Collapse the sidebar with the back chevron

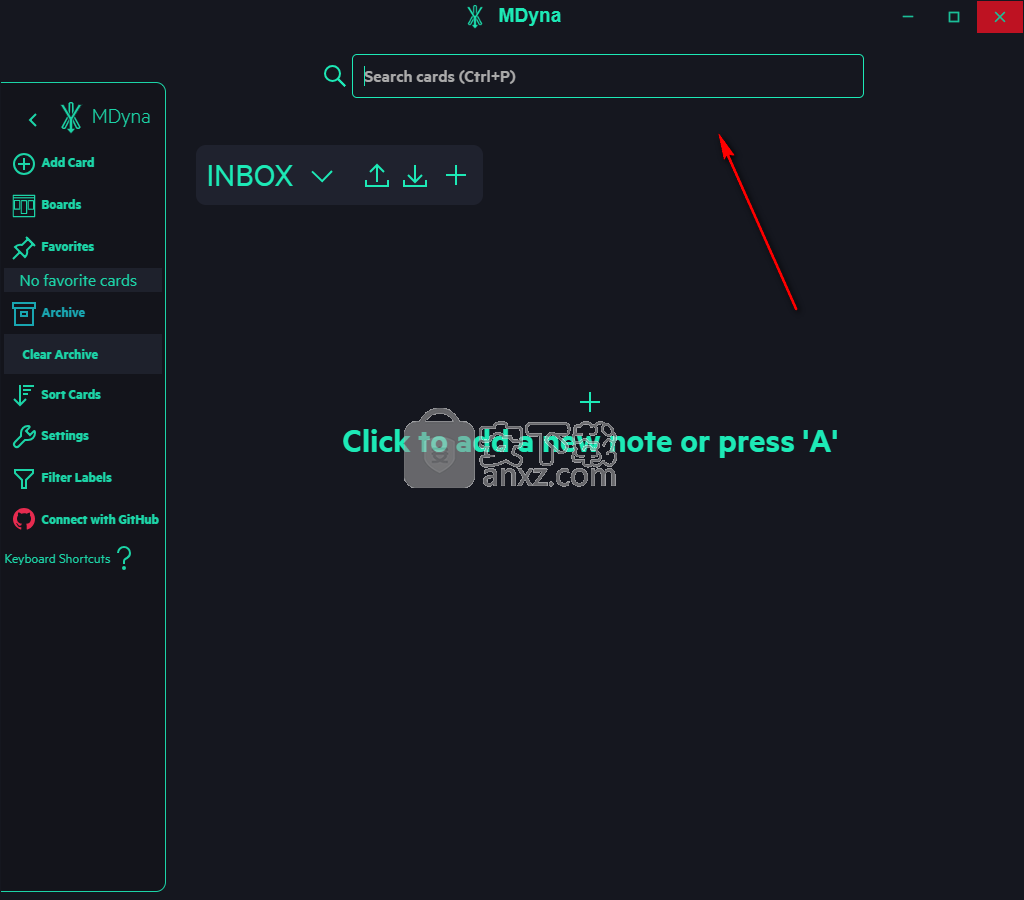33,120
